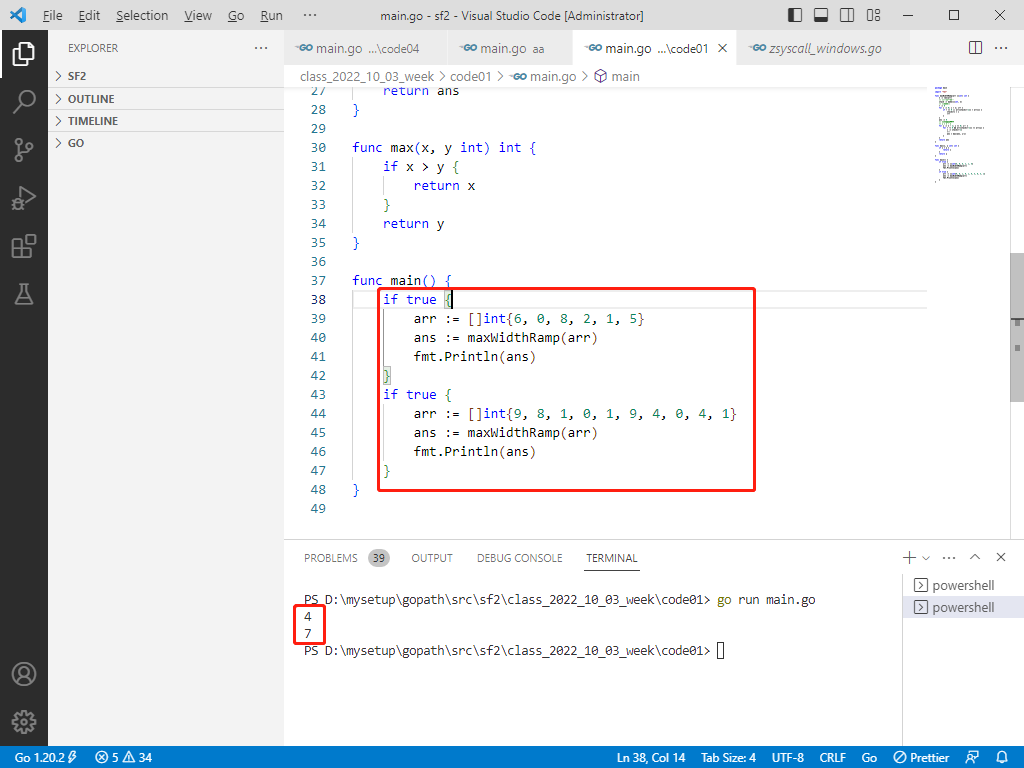Close the main.go code01 tab
Image resolution: width=1024 pixels, height=768 pixels.
click(722, 48)
